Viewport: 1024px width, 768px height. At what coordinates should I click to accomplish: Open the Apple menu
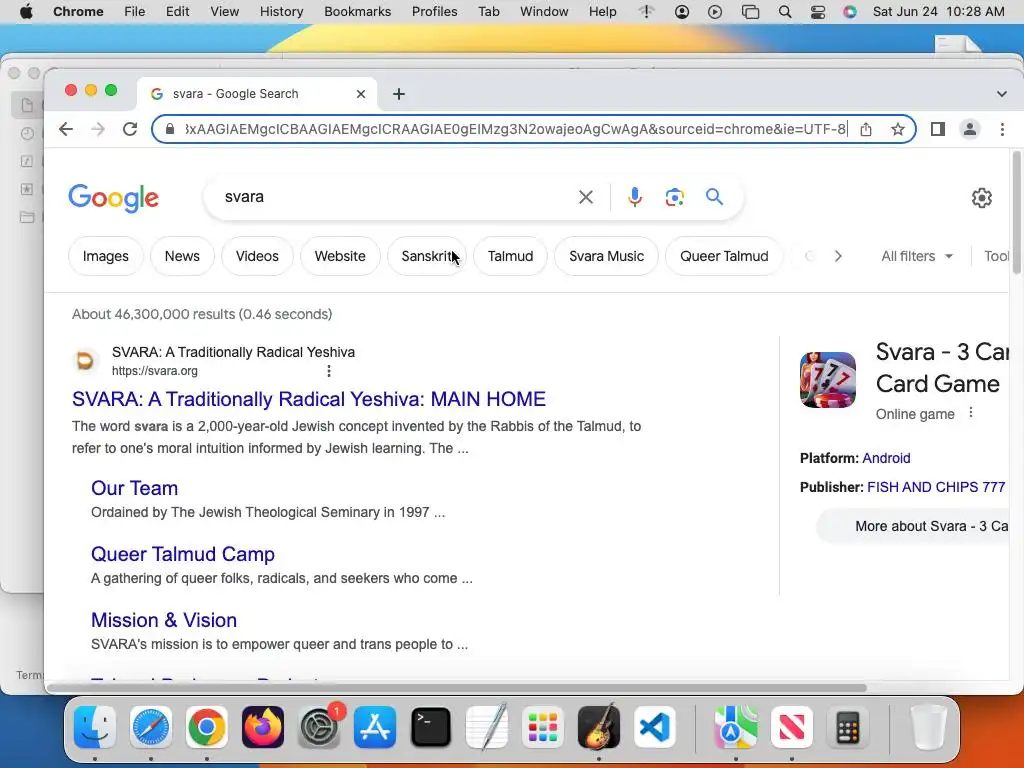click(26, 12)
